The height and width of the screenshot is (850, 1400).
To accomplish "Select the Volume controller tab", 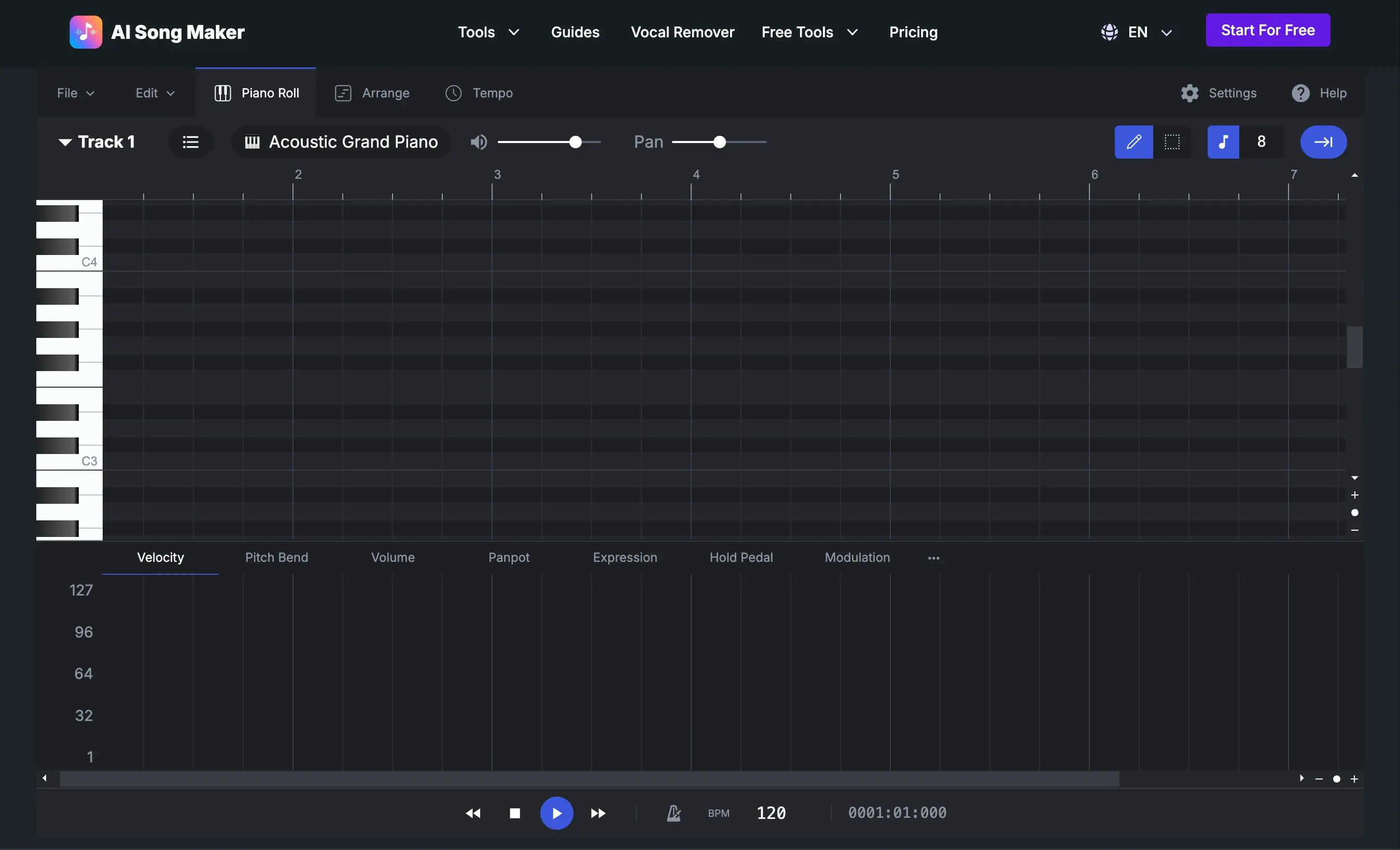I will pos(393,558).
